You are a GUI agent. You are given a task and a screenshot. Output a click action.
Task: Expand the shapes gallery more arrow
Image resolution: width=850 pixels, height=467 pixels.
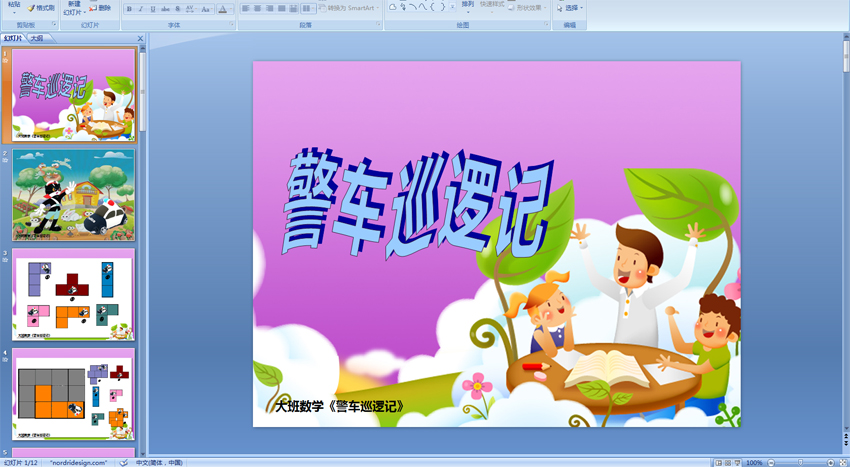453,7
